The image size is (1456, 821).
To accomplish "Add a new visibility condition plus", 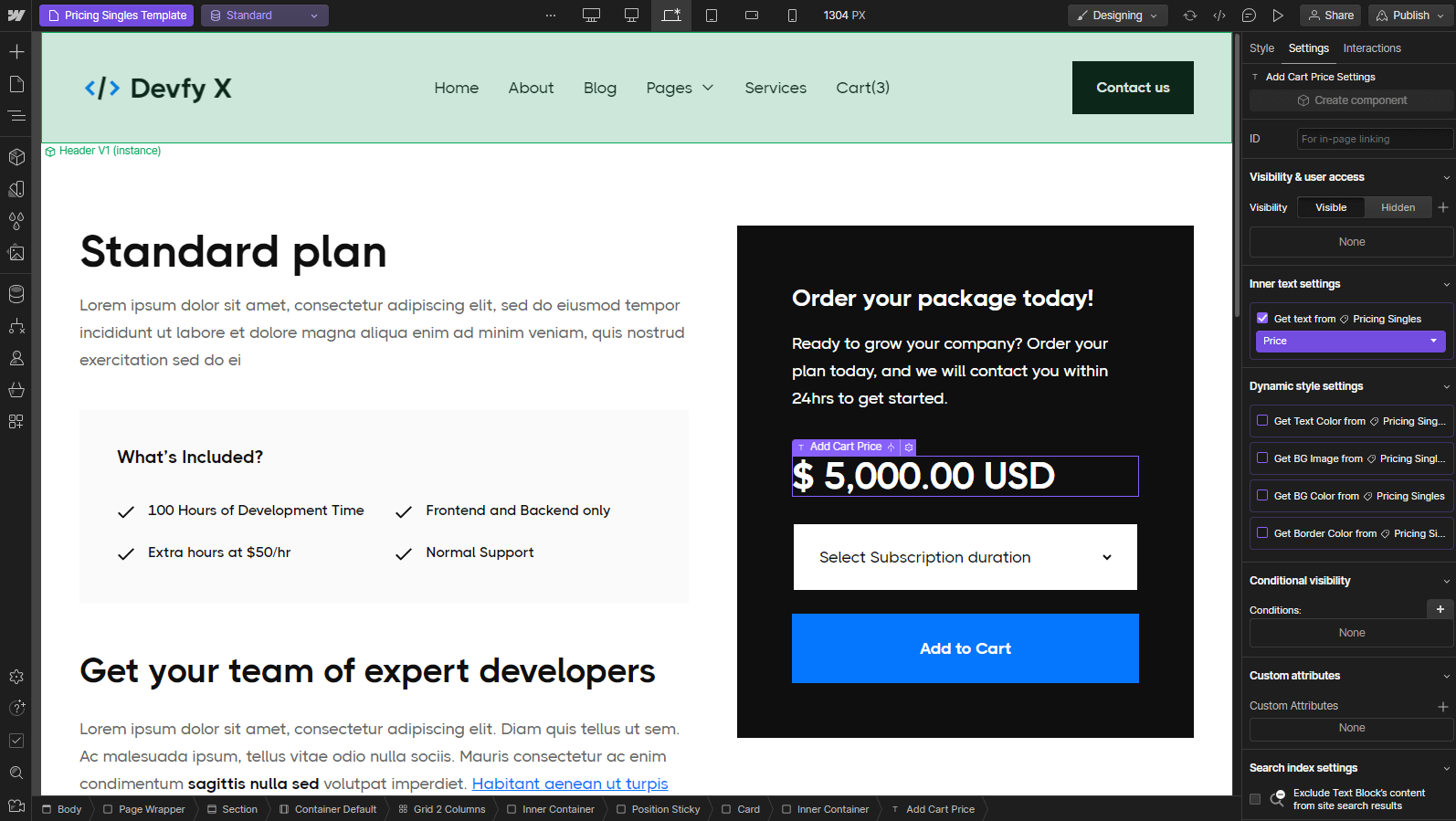I will 1440,609.
